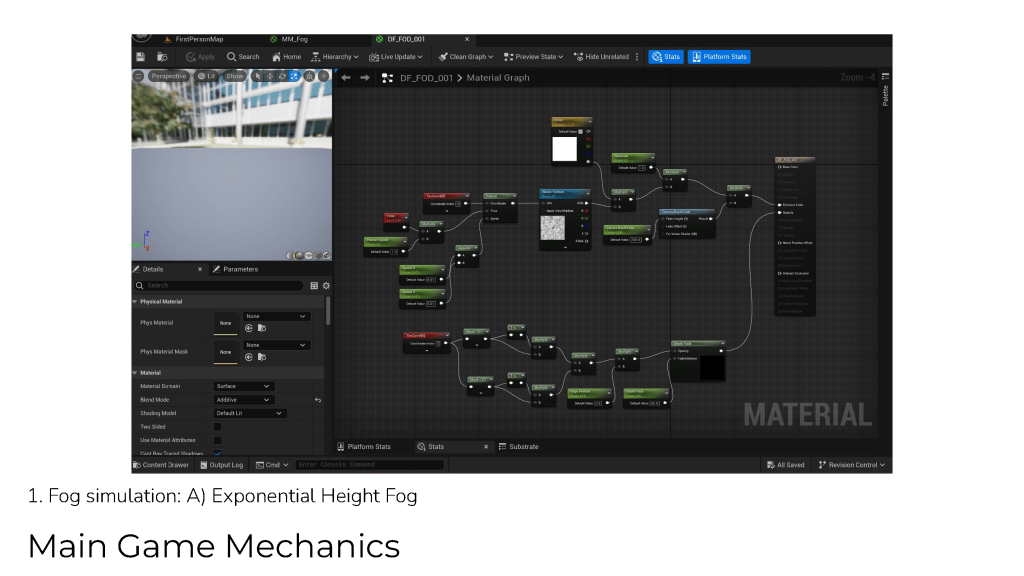Switch to the MM_Fog tab
The image size is (1024, 576).
pos(294,39)
